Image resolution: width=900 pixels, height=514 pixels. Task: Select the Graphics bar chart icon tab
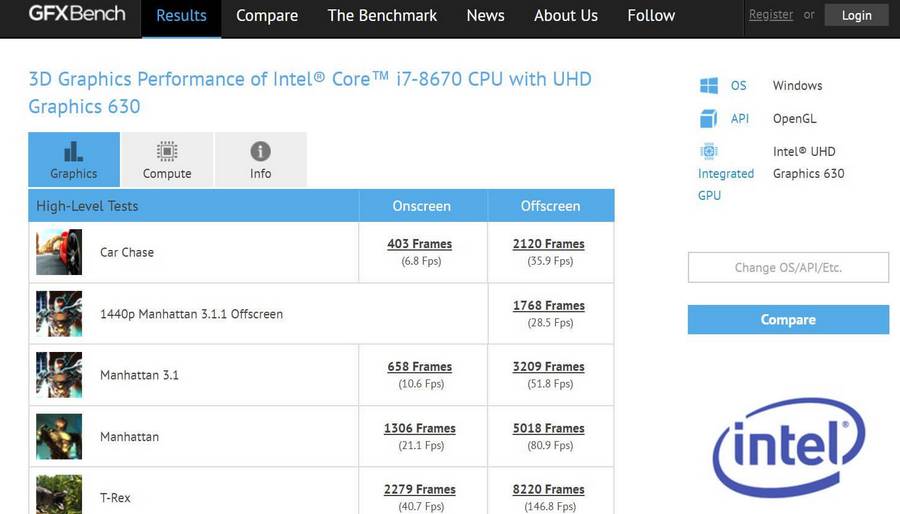pos(74,159)
